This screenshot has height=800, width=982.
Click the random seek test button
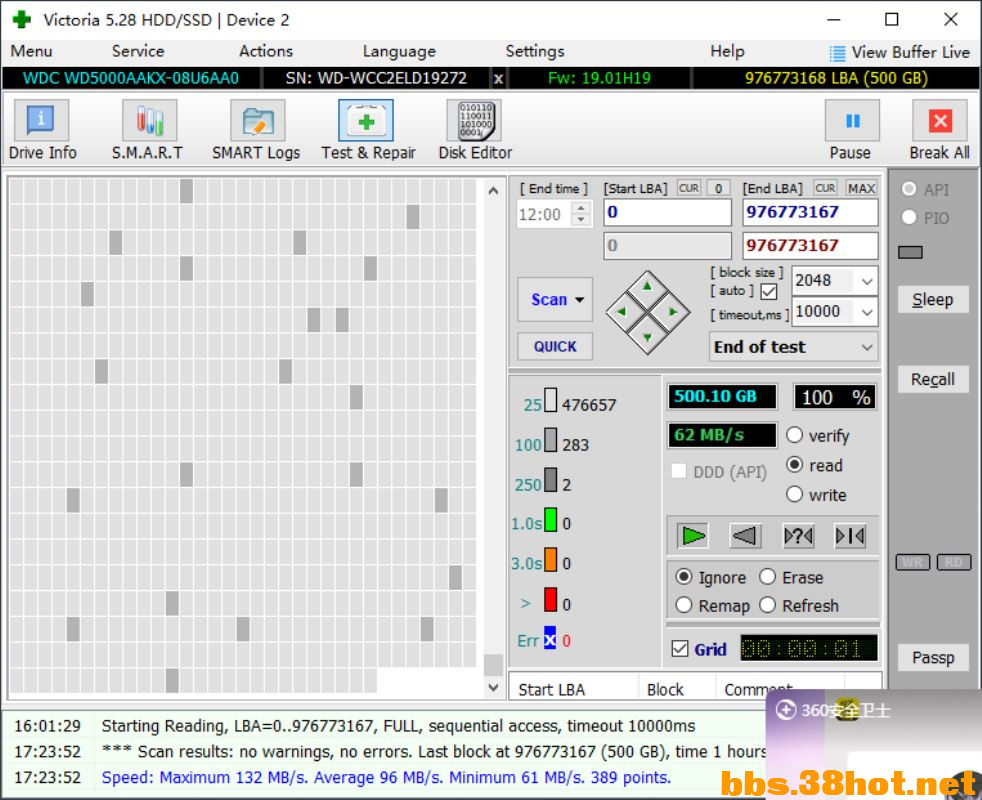point(799,536)
